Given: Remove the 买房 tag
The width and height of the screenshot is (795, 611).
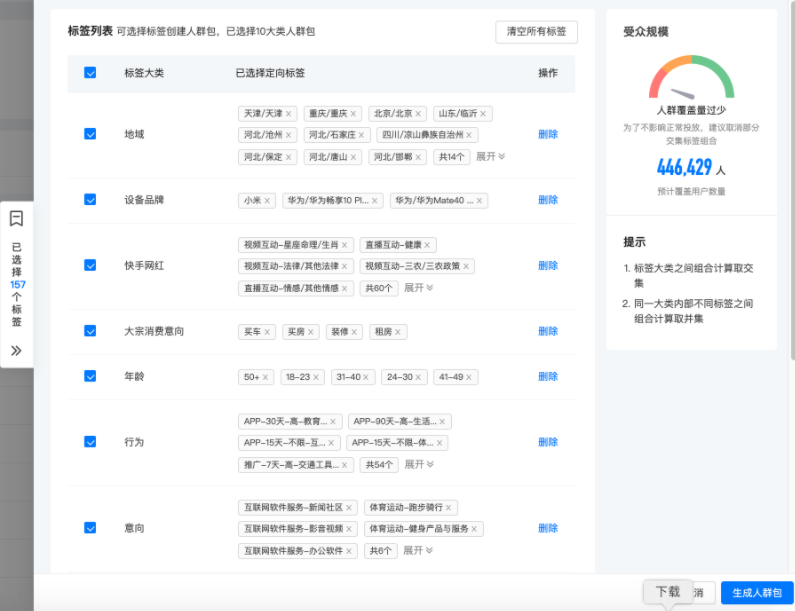Looking at the screenshot, I should [310, 332].
